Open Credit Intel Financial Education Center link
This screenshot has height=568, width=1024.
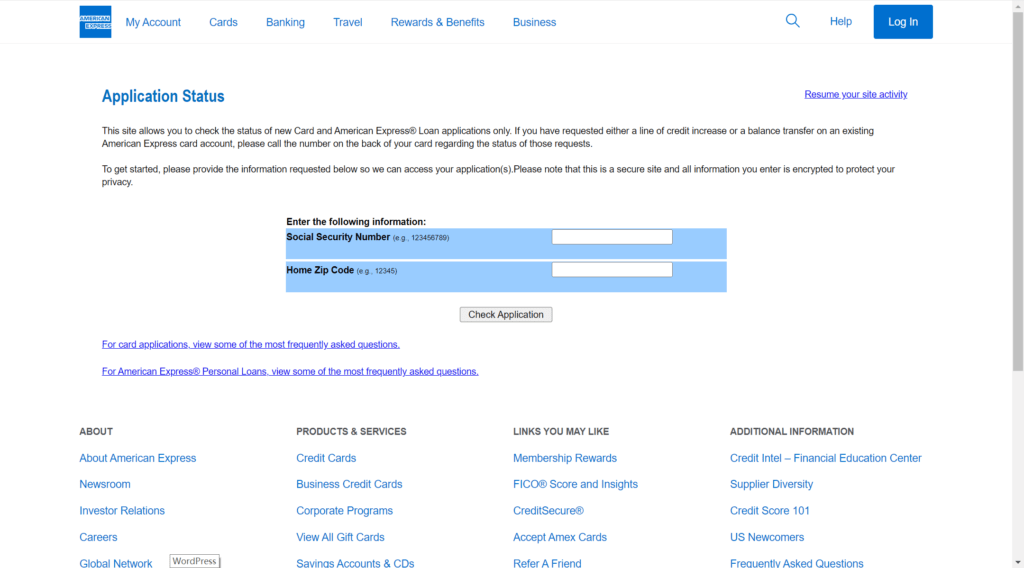click(x=825, y=458)
